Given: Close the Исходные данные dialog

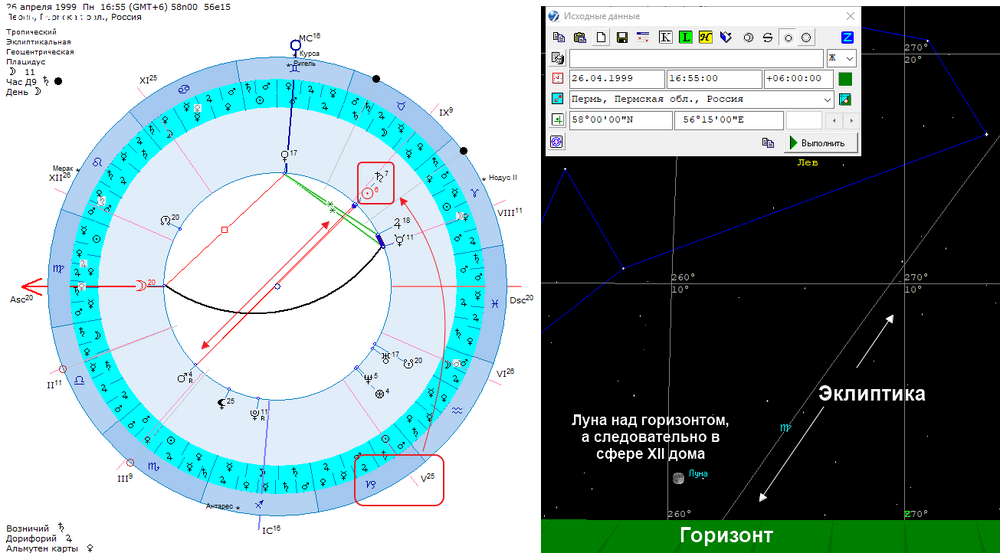Looking at the screenshot, I should pyautogui.click(x=850, y=16).
